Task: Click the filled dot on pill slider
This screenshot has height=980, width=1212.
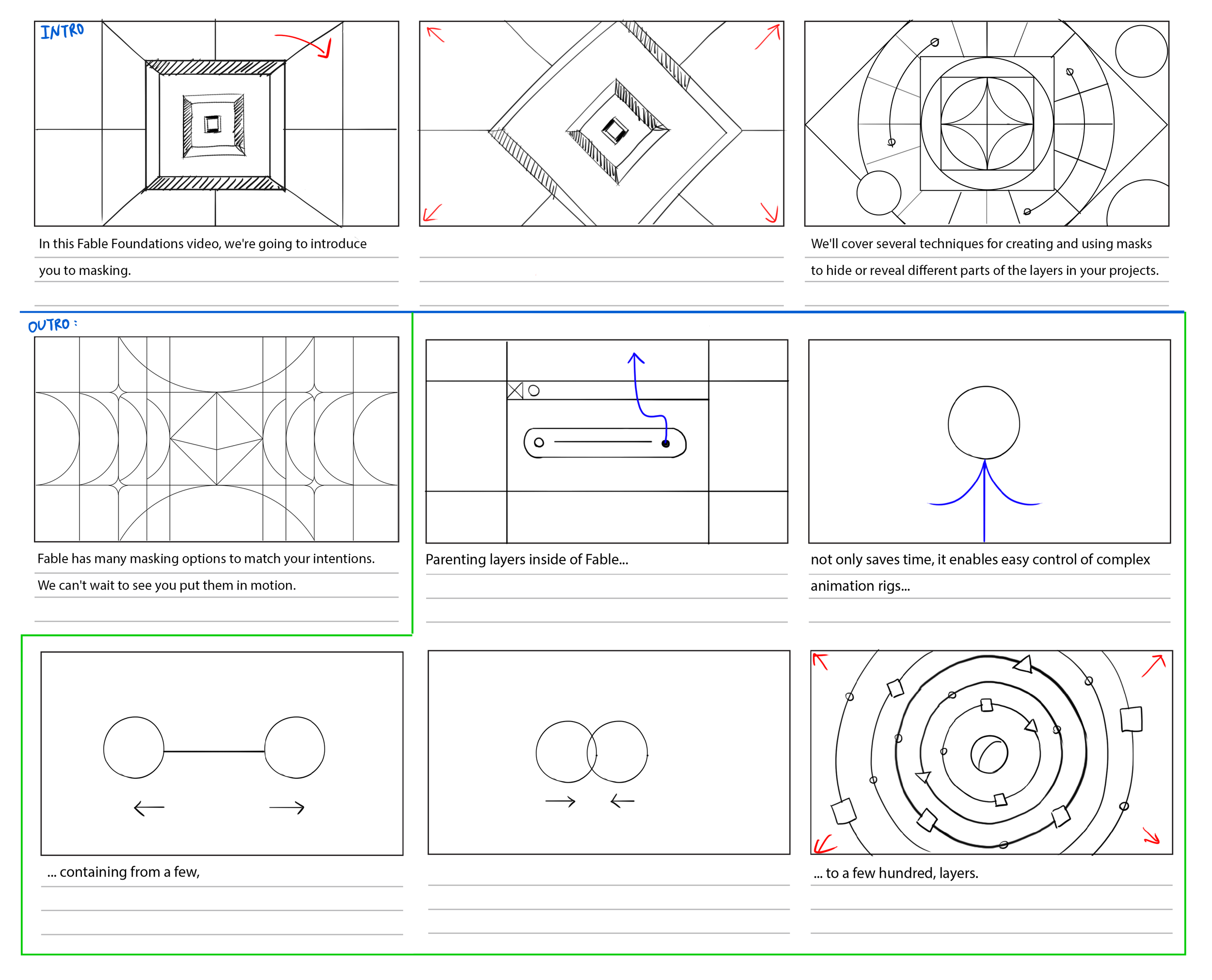Action: click(x=666, y=444)
